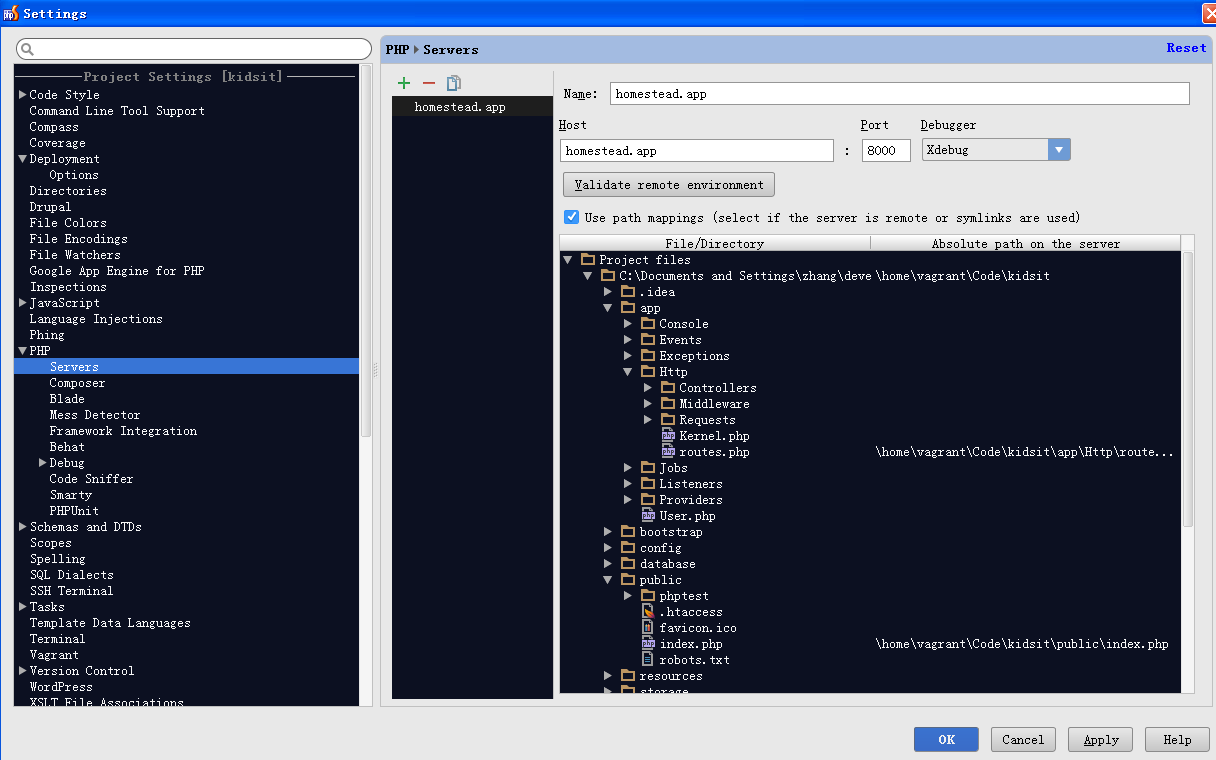1216x760 pixels.
Task: Collapse the Deployment settings node
Action: [22, 159]
